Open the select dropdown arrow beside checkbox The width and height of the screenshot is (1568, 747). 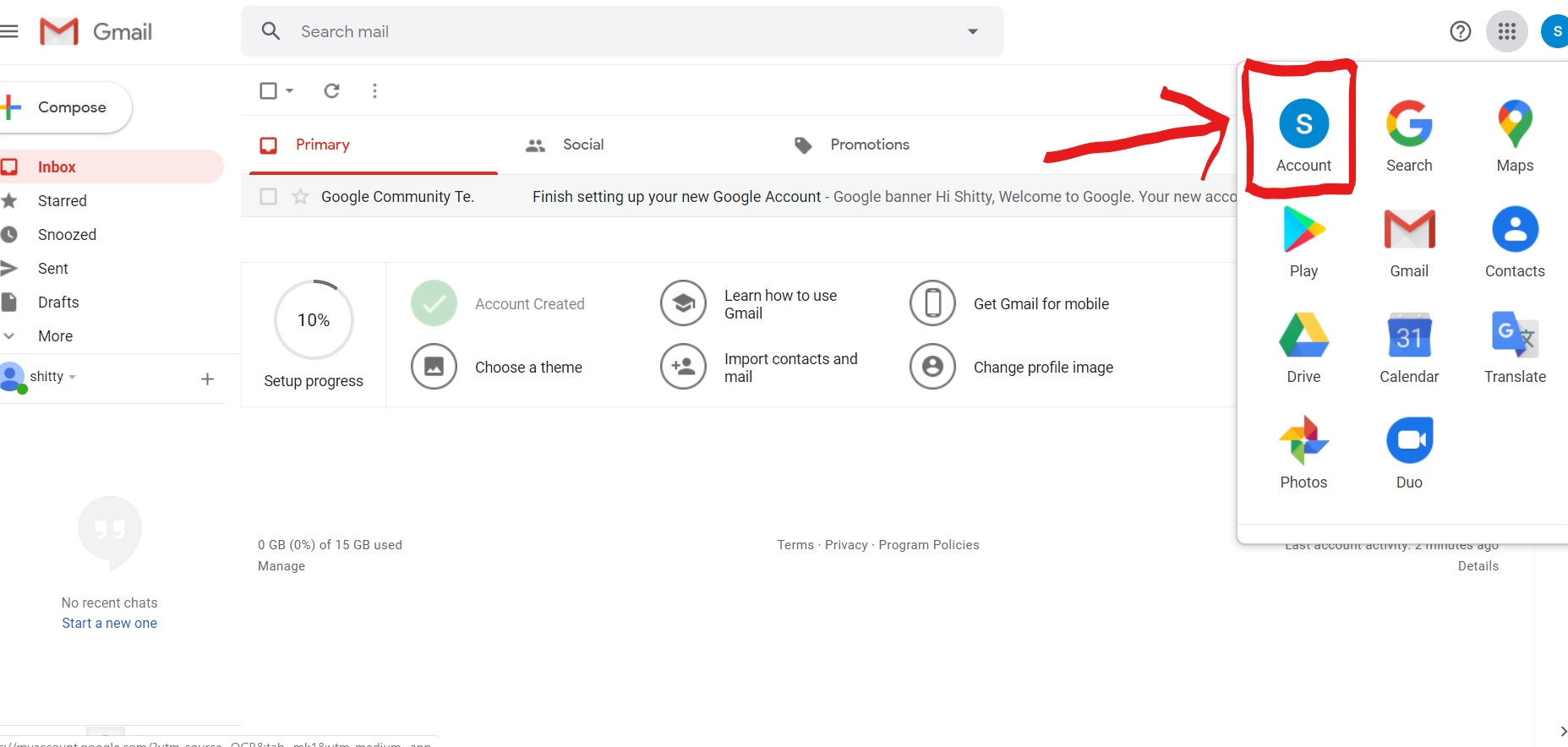289,90
